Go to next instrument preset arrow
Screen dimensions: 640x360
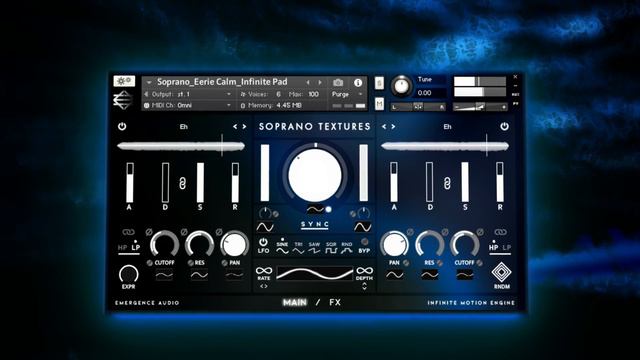coord(320,82)
